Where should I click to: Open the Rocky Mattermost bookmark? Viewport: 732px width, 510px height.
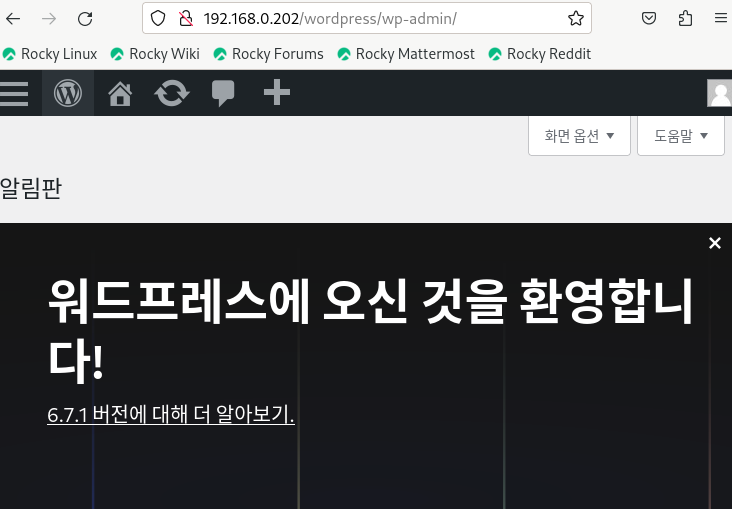(x=406, y=54)
